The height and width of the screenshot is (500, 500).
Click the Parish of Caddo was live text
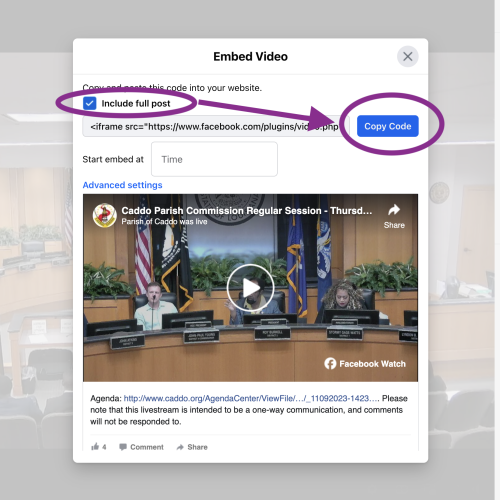(x=164, y=222)
